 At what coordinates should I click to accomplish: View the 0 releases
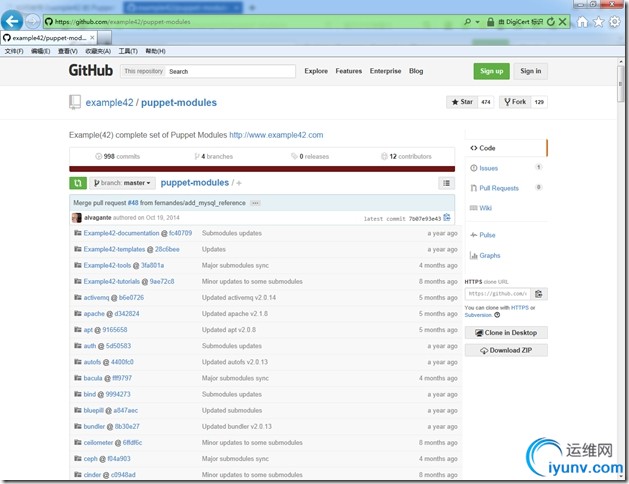click(310, 156)
